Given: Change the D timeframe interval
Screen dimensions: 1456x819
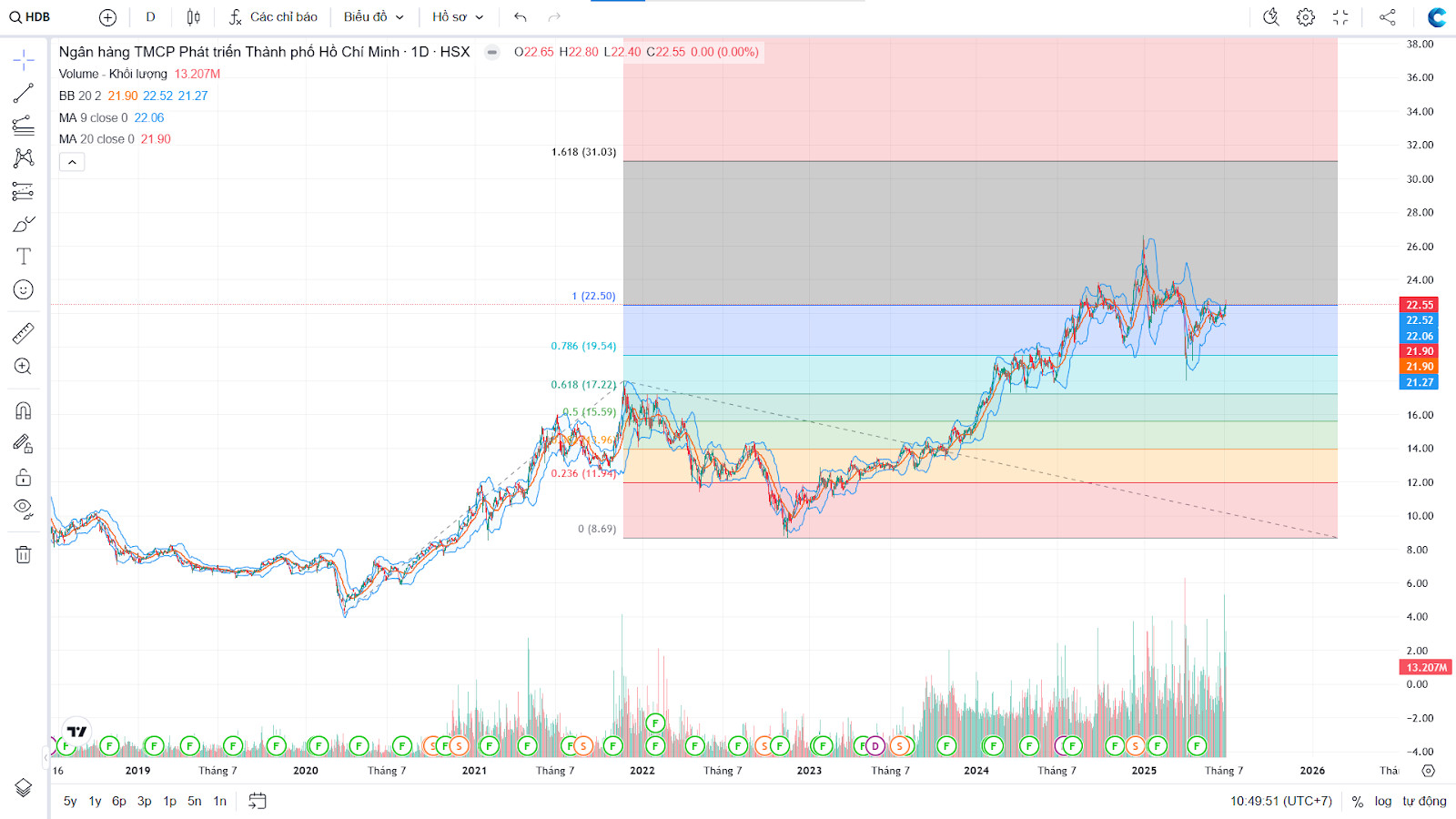Looking at the screenshot, I should click(x=150, y=17).
